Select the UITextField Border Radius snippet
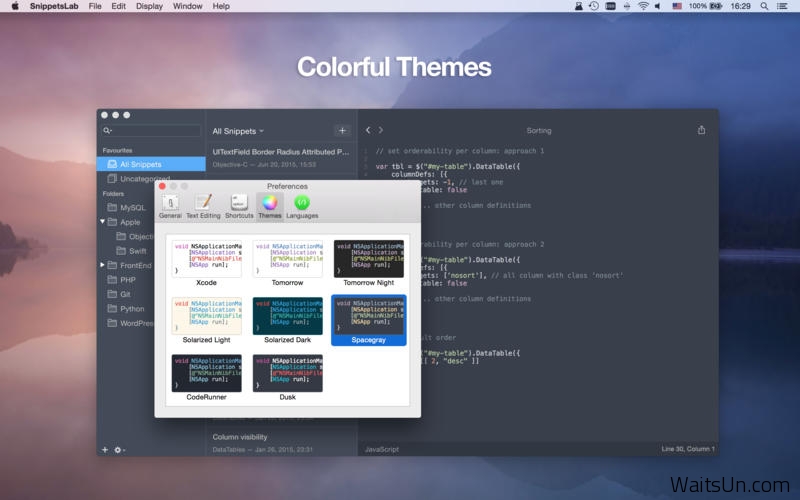 281,158
